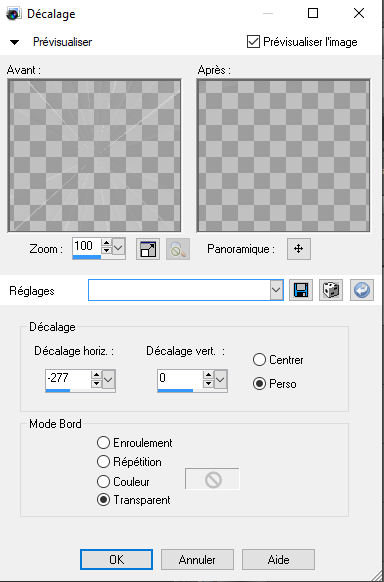The image size is (384, 582).
Task: Toggle the Prévisualiser l'image checkbox
Action: (x=253, y=42)
